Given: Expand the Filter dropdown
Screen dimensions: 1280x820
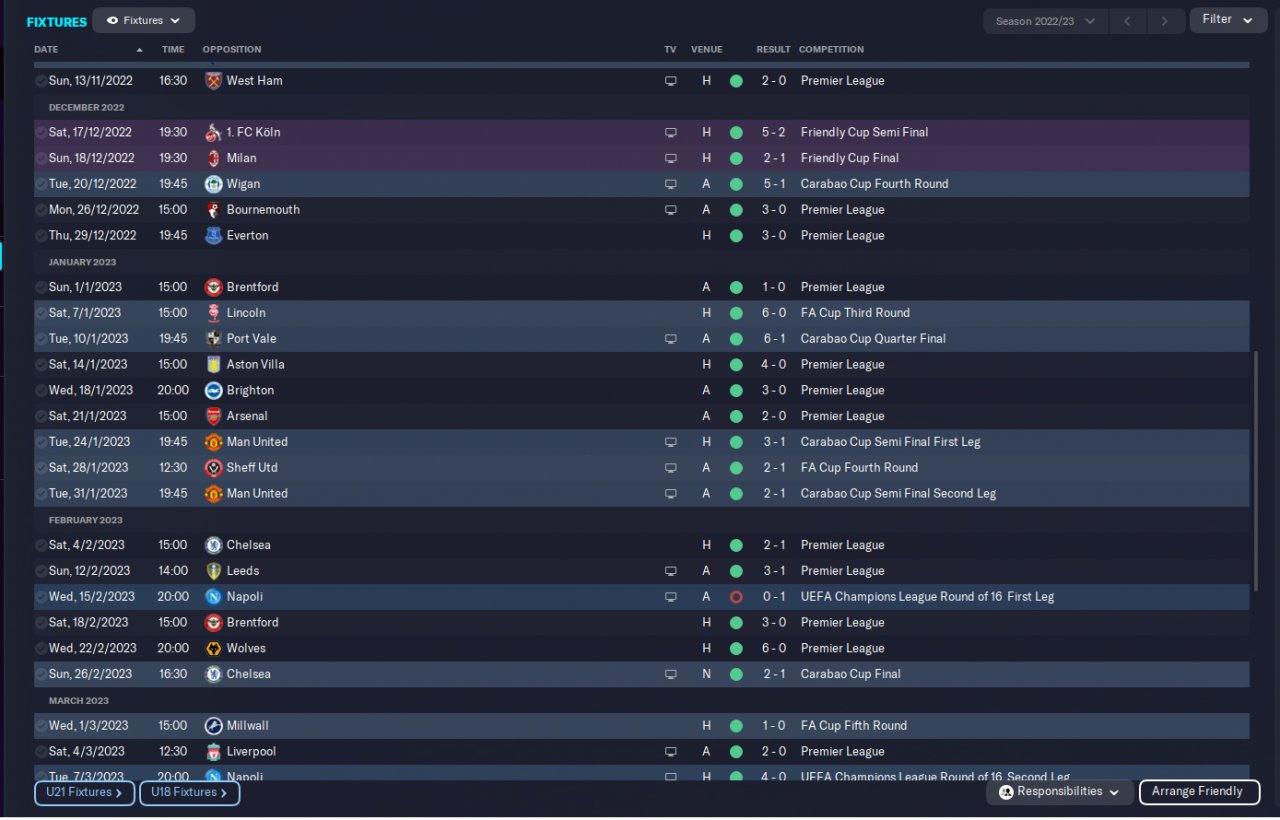Looking at the screenshot, I should [1228, 20].
